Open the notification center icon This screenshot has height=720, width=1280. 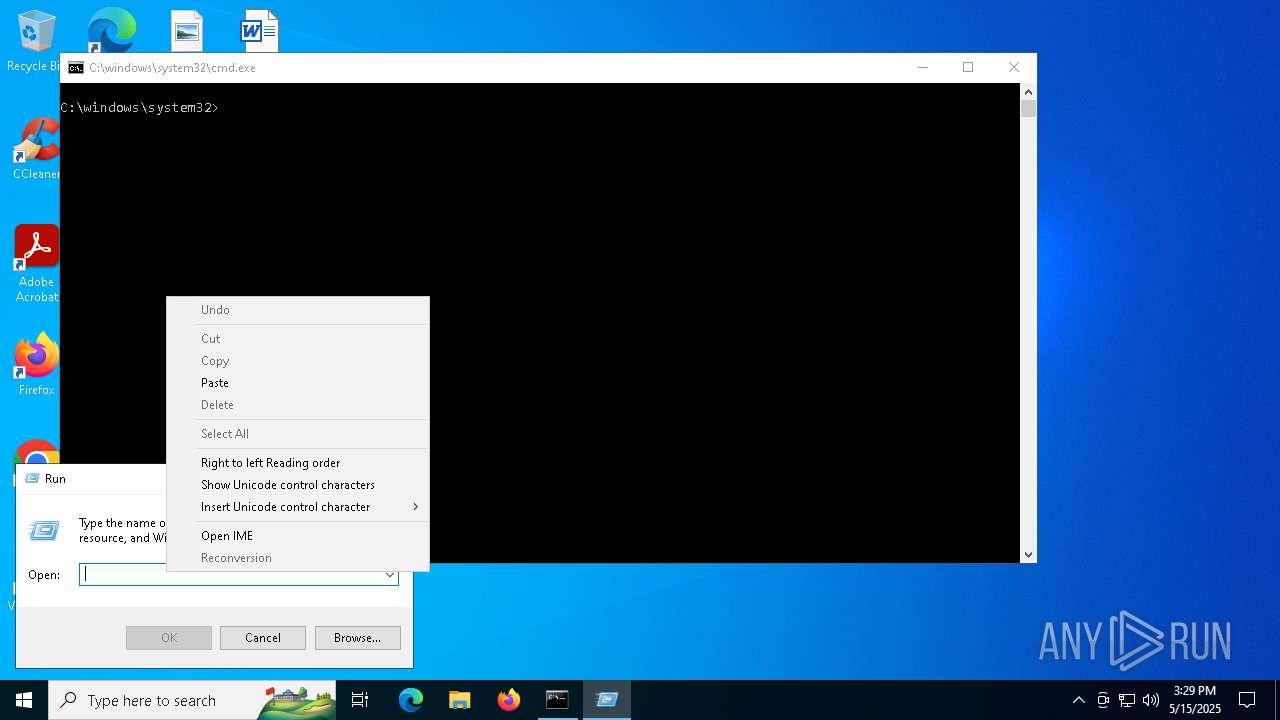[1247, 700]
